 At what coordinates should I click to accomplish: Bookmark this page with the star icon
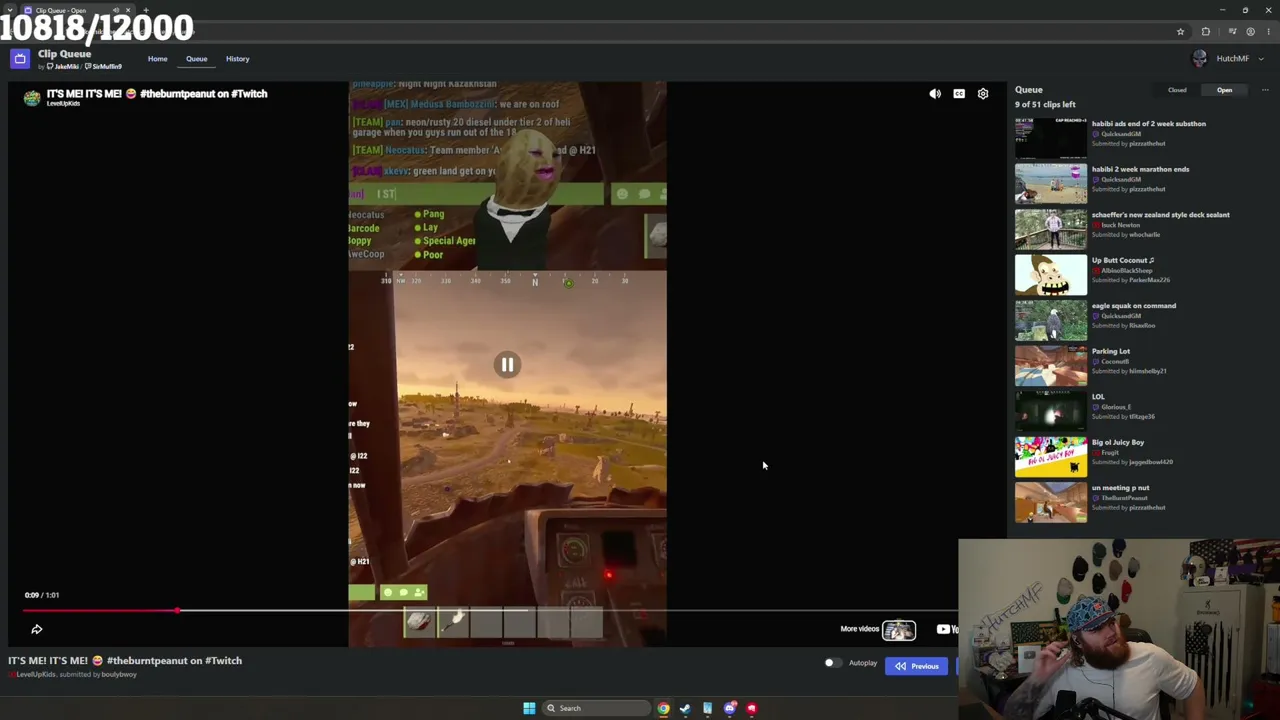(1181, 32)
